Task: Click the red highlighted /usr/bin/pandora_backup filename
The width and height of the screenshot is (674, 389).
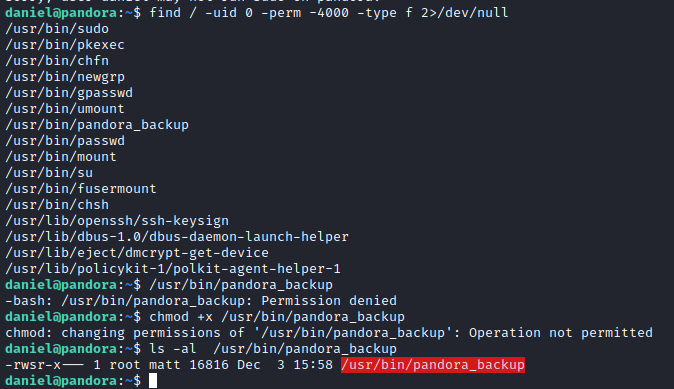Action: (432, 364)
